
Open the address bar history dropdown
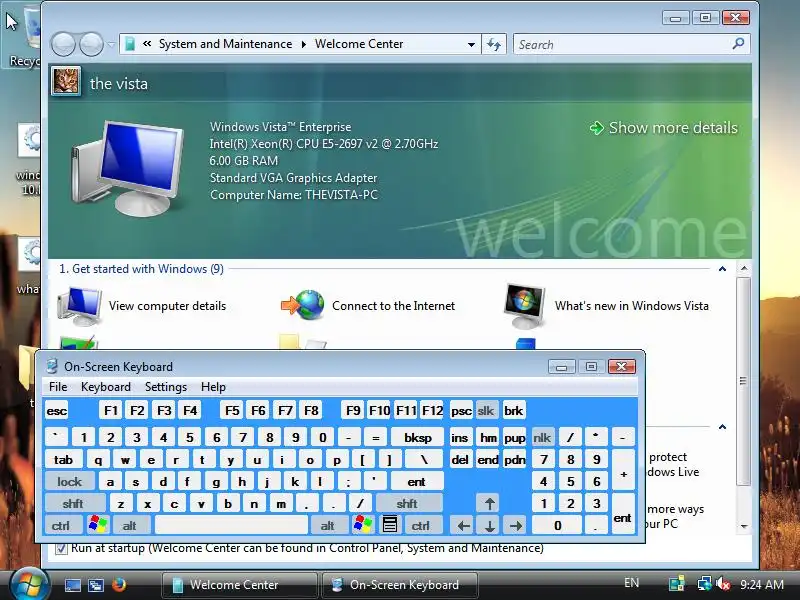[x=471, y=44]
